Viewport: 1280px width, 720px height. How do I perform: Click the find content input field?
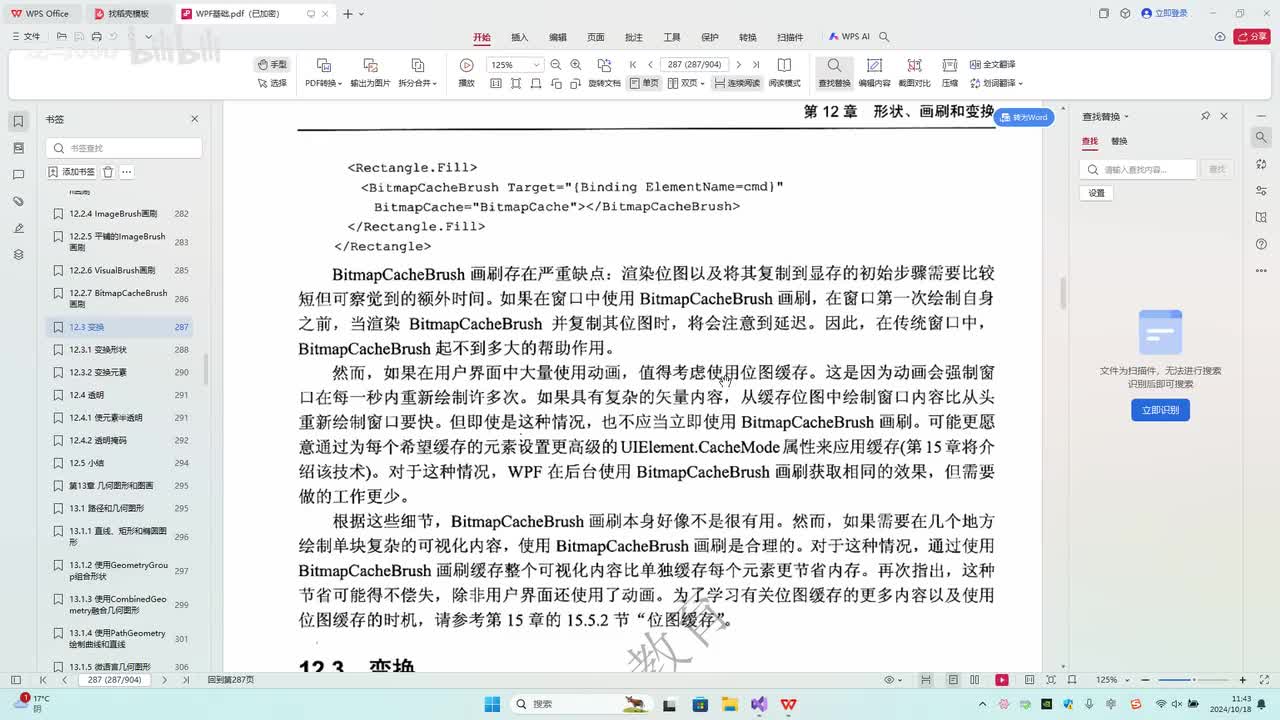click(1138, 170)
